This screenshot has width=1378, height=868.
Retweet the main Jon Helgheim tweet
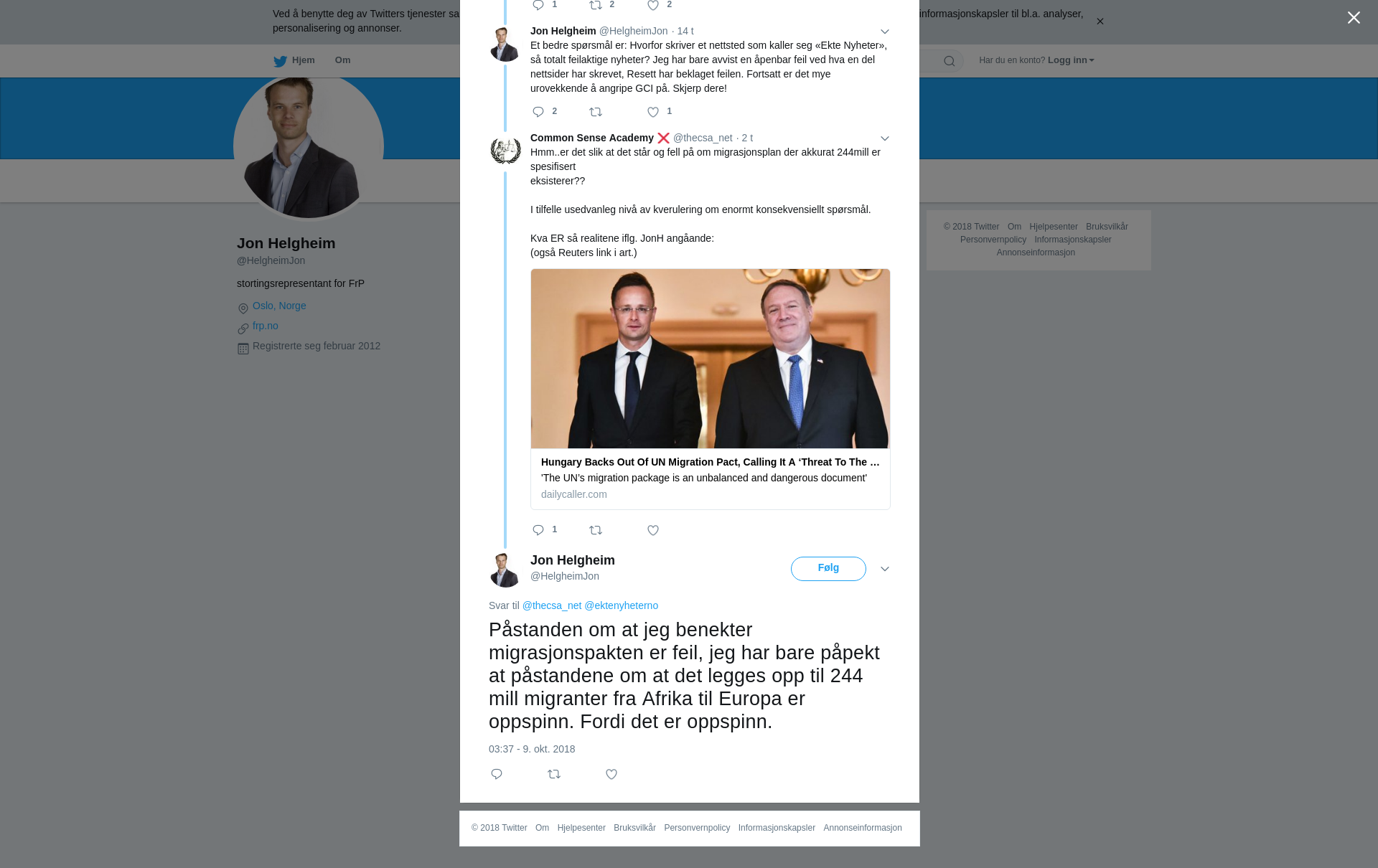[x=554, y=774]
